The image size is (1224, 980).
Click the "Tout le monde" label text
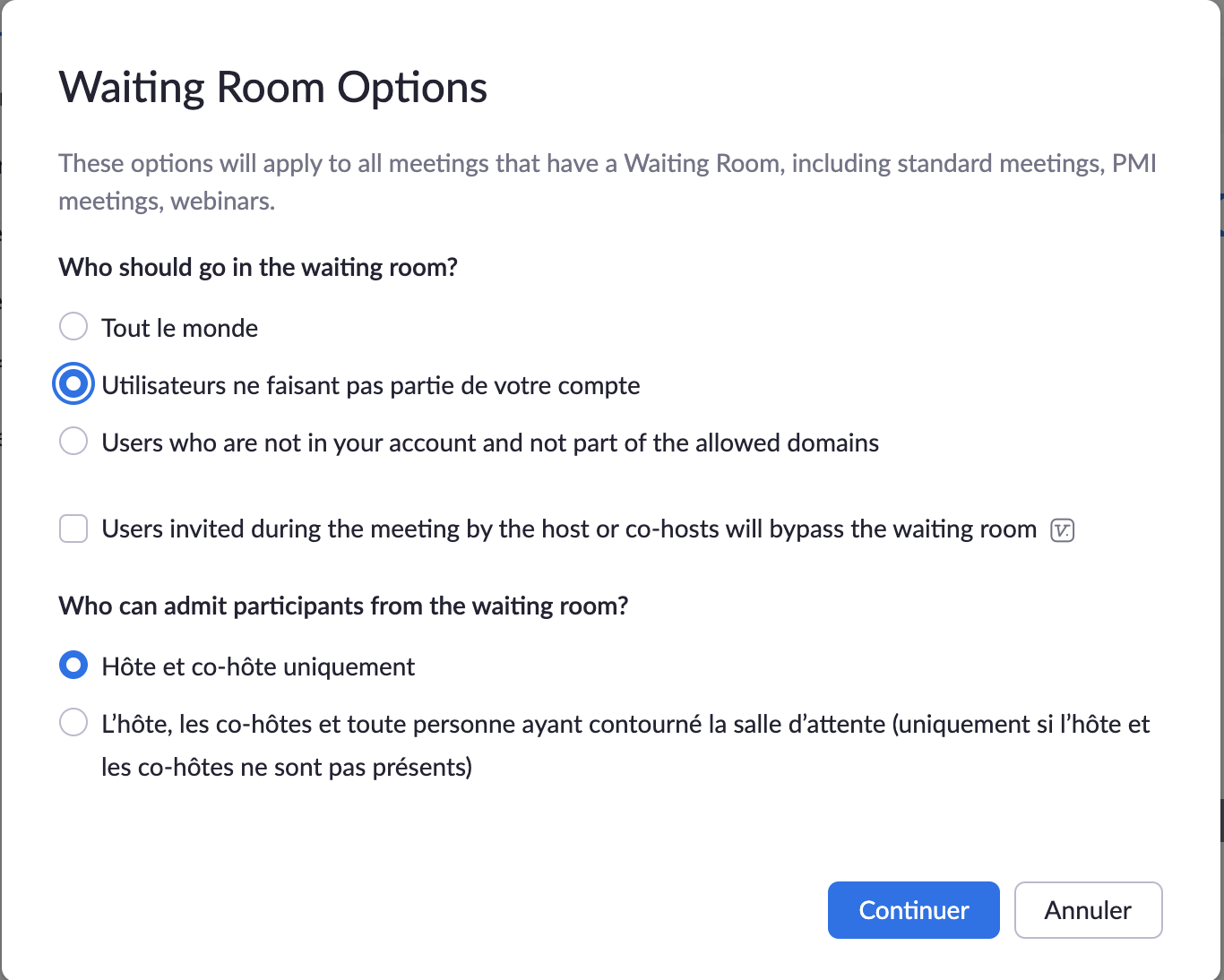179,328
